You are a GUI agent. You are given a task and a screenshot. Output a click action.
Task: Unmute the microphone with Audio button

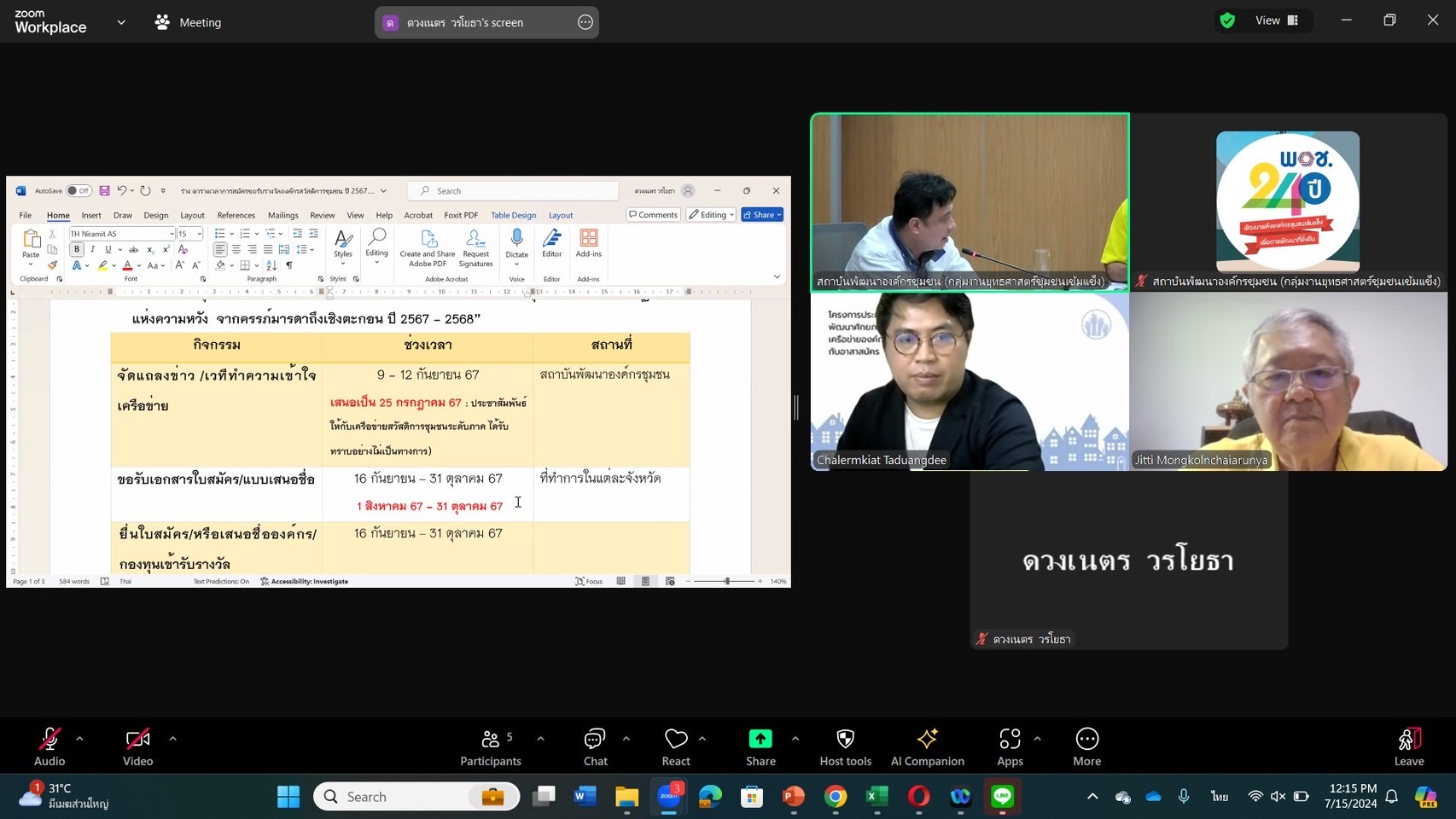pyautogui.click(x=50, y=746)
